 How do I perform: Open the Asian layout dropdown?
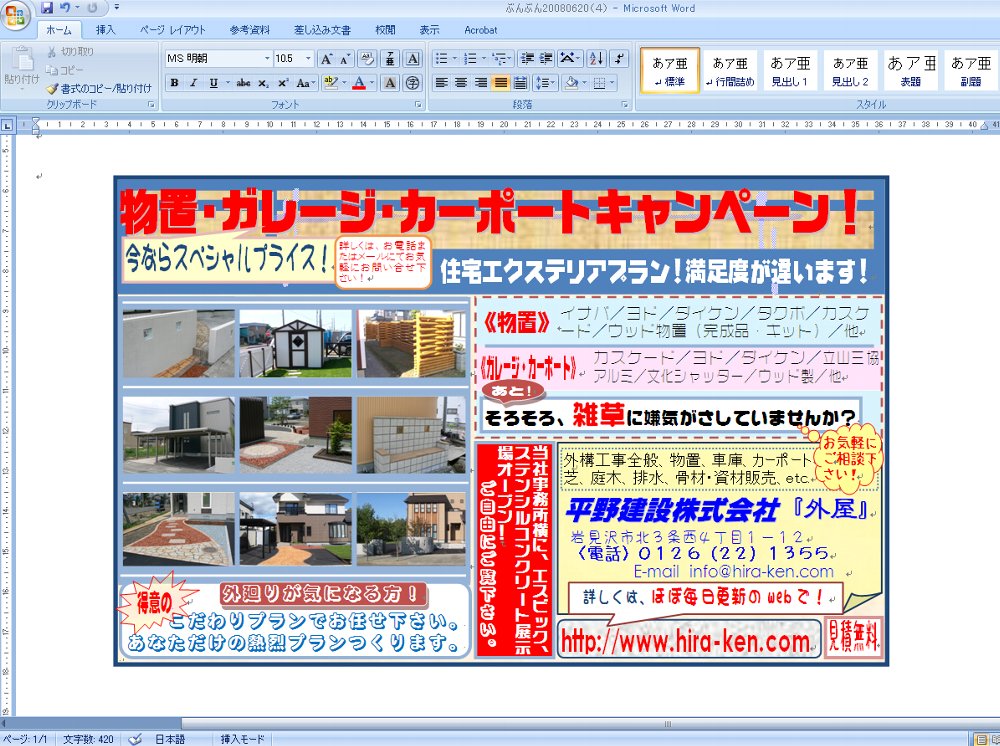tap(570, 59)
